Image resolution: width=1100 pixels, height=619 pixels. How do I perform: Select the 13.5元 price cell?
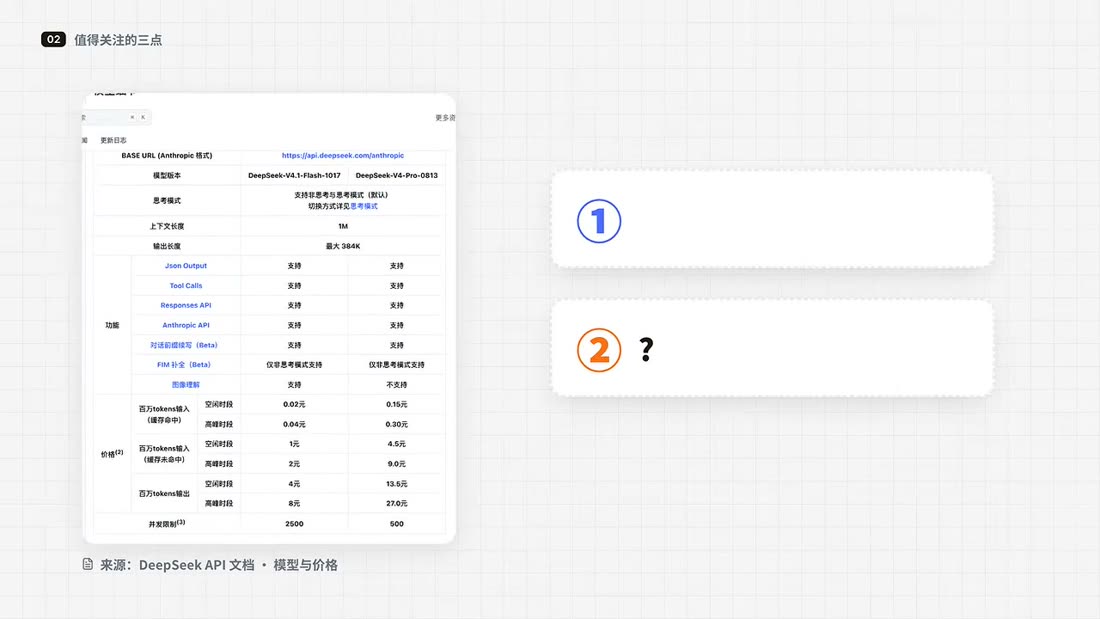pyautogui.click(x=396, y=484)
